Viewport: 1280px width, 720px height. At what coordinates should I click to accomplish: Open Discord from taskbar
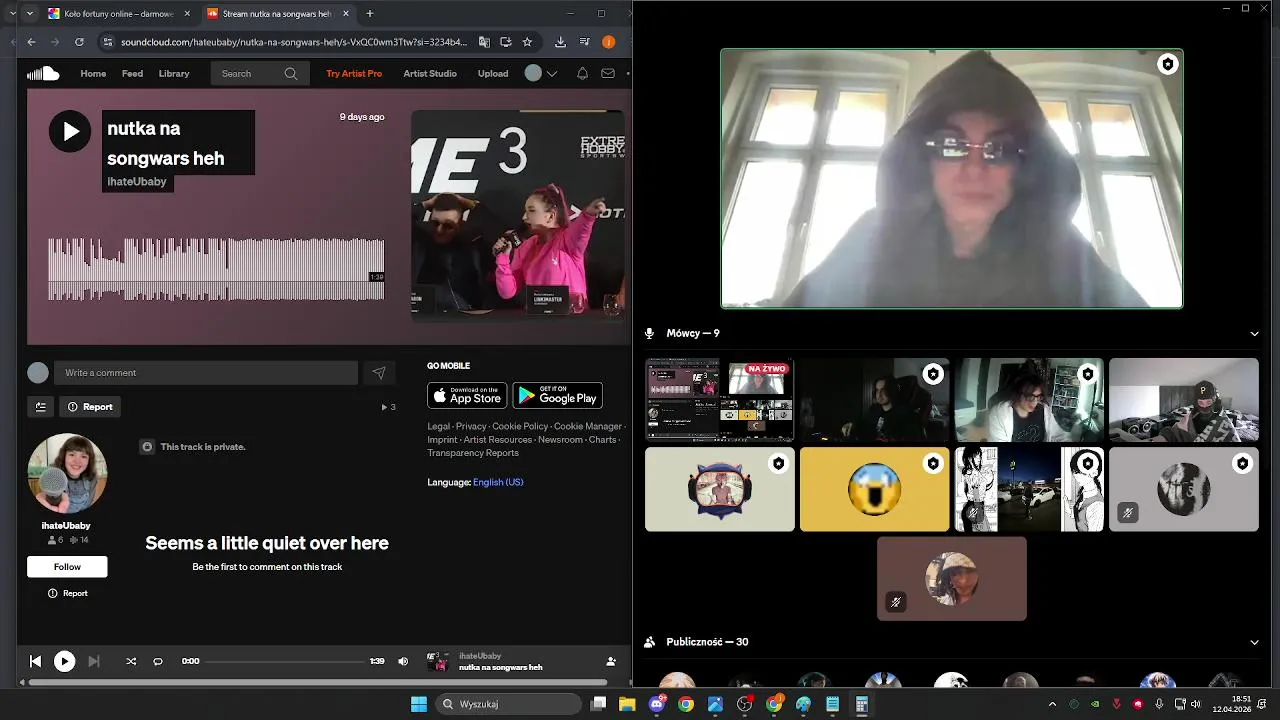click(657, 704)
